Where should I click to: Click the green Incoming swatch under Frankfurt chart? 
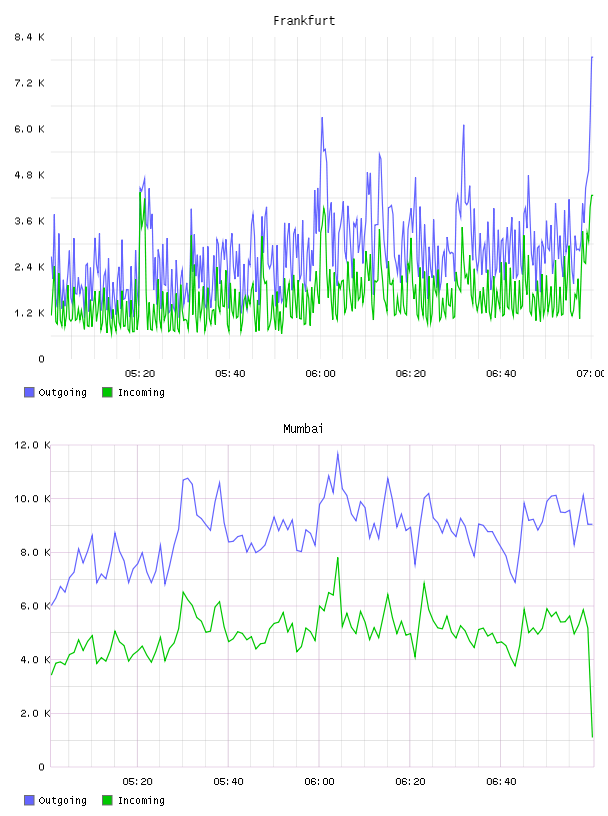(107, 392)
